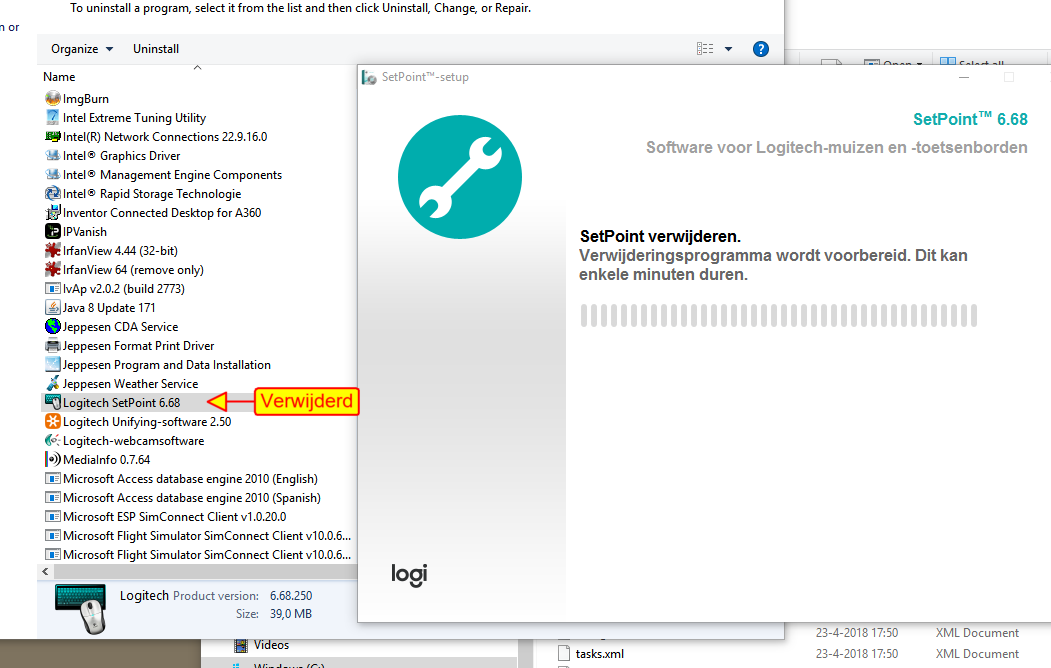Click the Logitech-webcamsoftware icon

(x=52, y=440)
